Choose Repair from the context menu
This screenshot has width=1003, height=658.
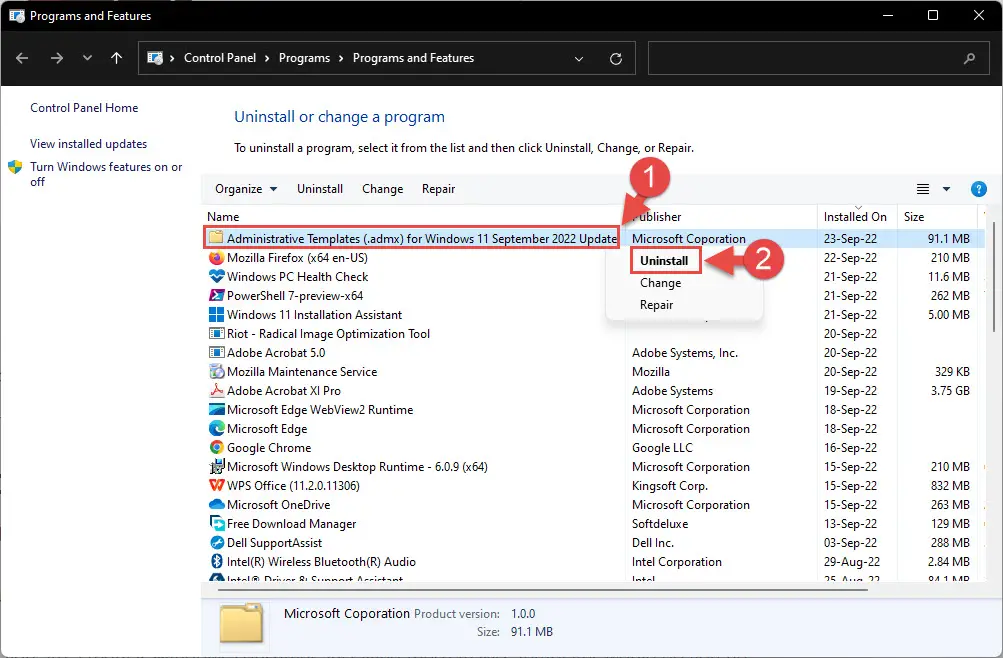point(656,305)
